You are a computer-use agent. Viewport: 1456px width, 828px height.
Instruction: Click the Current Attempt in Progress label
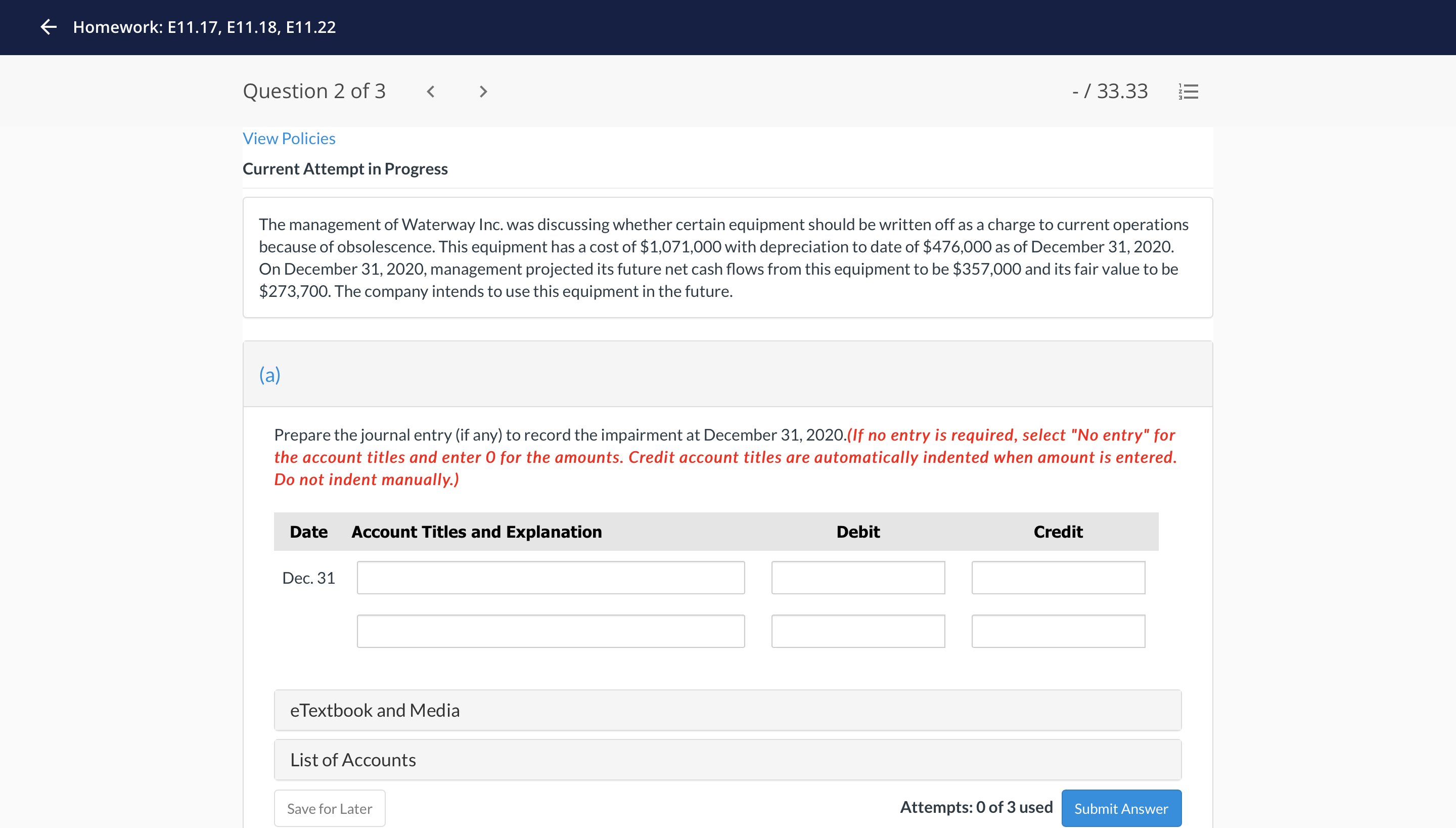[x=345, y=169]
